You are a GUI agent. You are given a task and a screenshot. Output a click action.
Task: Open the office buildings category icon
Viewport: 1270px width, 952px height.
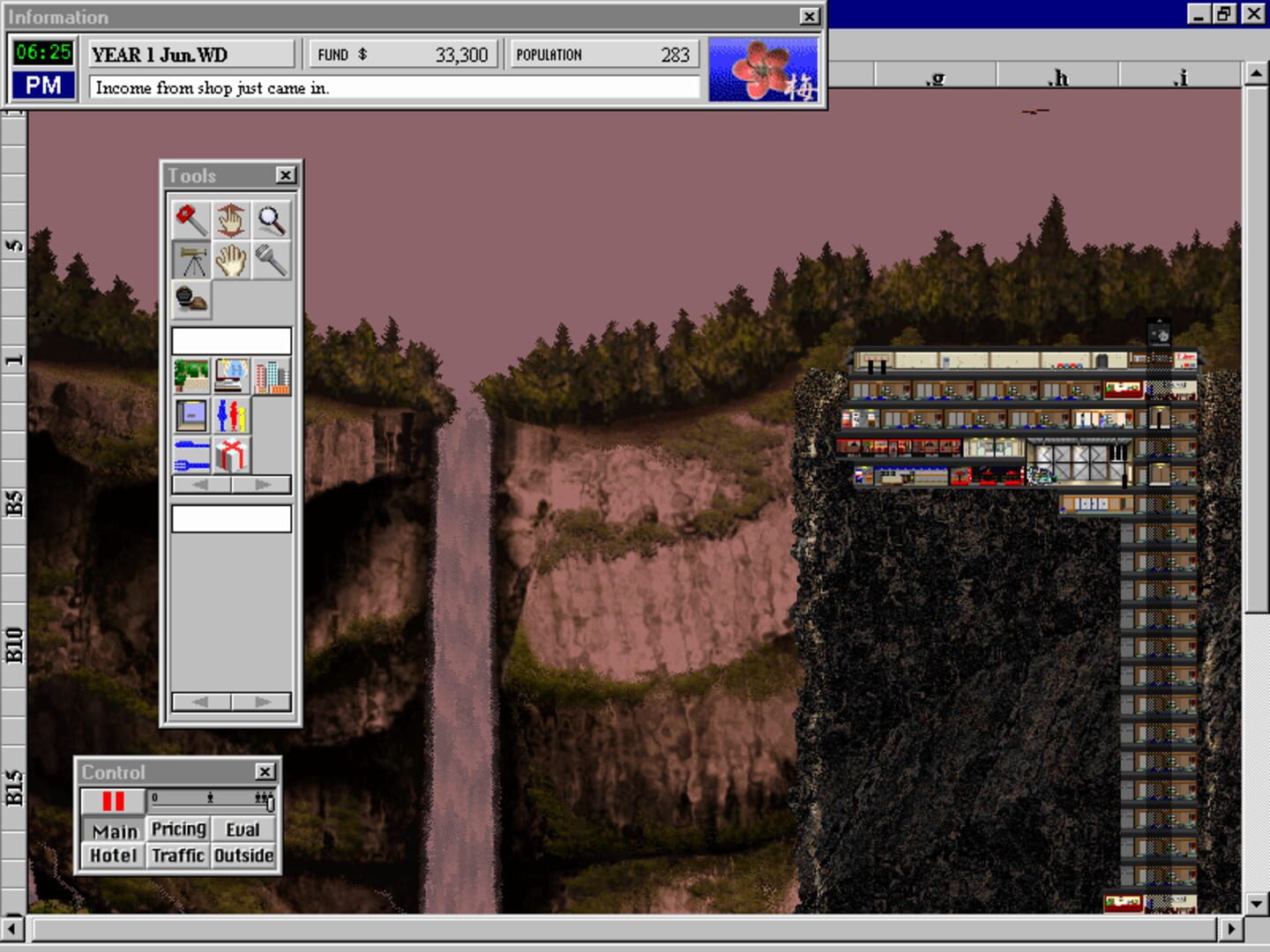(x=272, y=376)
